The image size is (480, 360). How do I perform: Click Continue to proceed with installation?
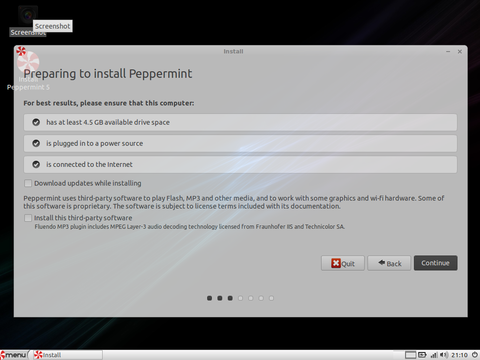(x=435, y=263)
